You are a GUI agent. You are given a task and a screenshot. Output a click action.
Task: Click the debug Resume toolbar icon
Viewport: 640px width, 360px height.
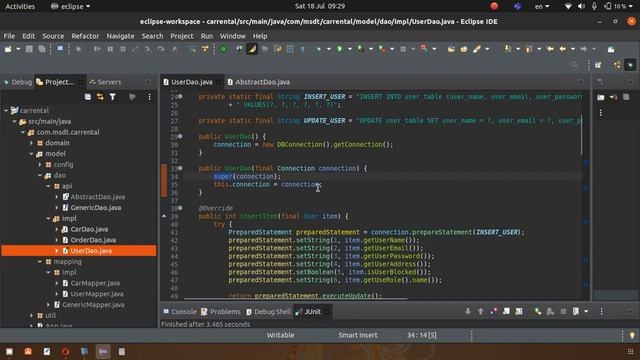97,49
